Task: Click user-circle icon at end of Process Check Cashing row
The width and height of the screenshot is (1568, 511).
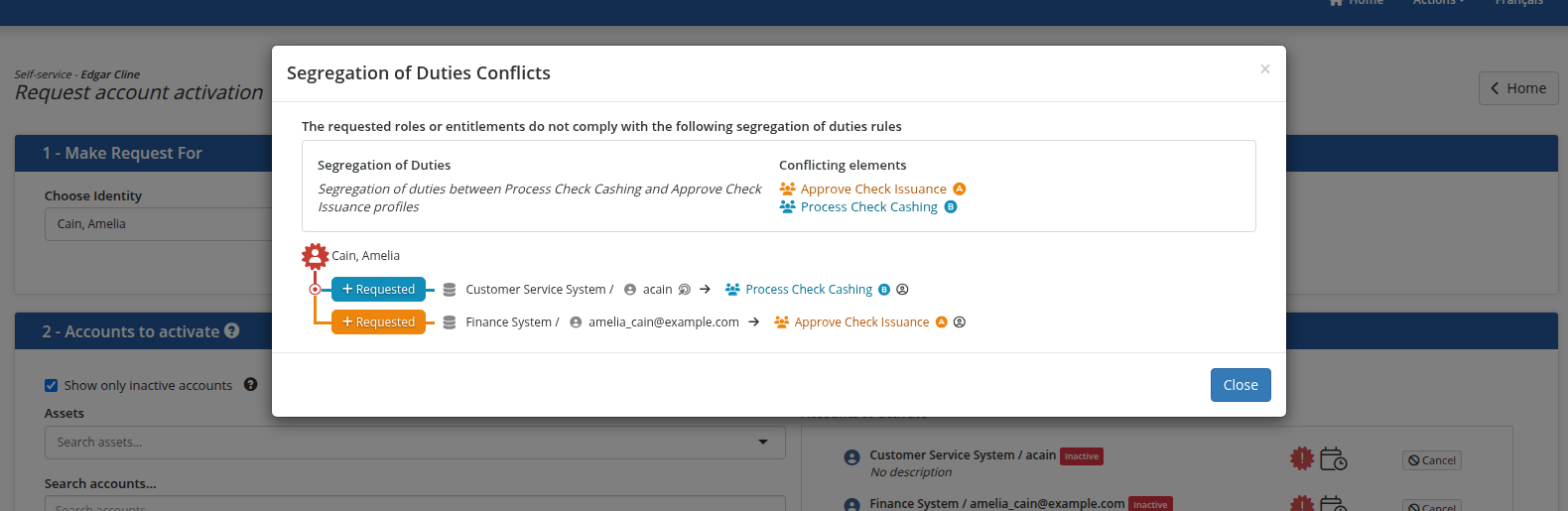Action: (902, 290)
